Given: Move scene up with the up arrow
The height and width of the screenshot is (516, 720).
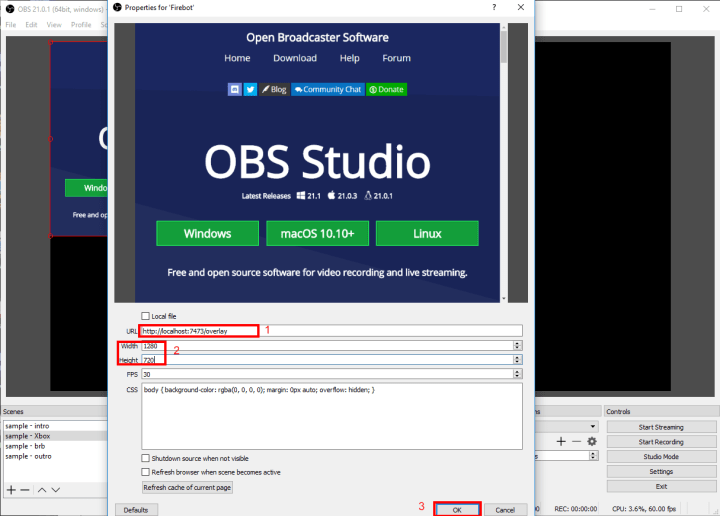Looking at the screenshot, I should pos(42,490).
